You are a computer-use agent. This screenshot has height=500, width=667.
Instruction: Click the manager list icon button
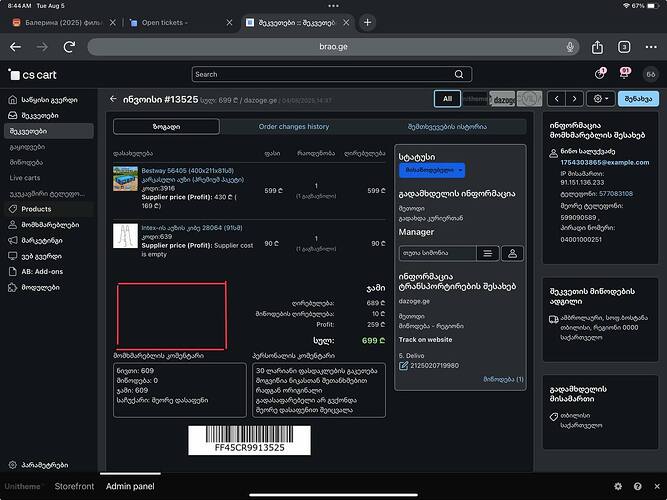pos(486,254)
